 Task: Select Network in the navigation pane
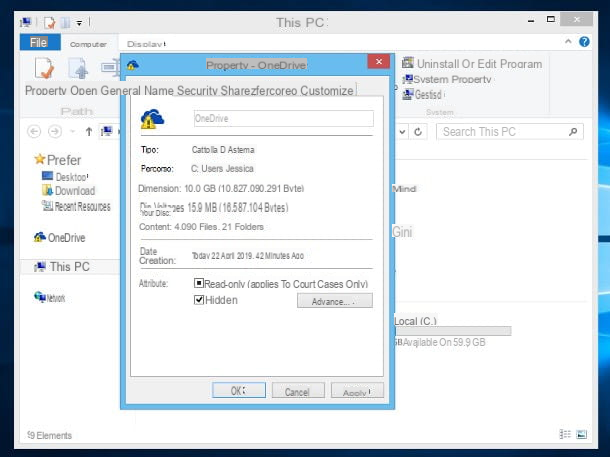point(49,298)
